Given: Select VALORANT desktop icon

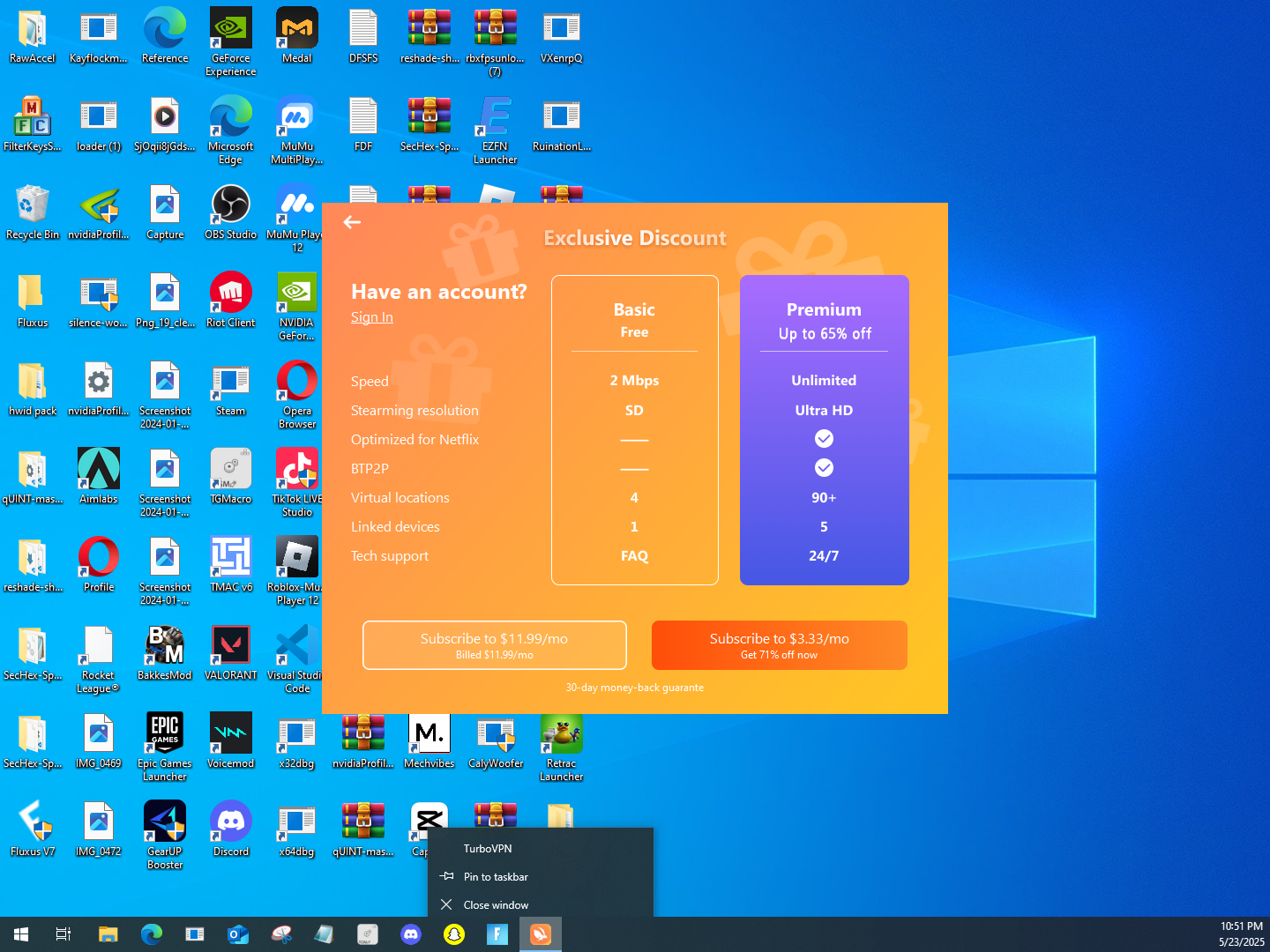Looking at the screenshot, I should (231, 654).
